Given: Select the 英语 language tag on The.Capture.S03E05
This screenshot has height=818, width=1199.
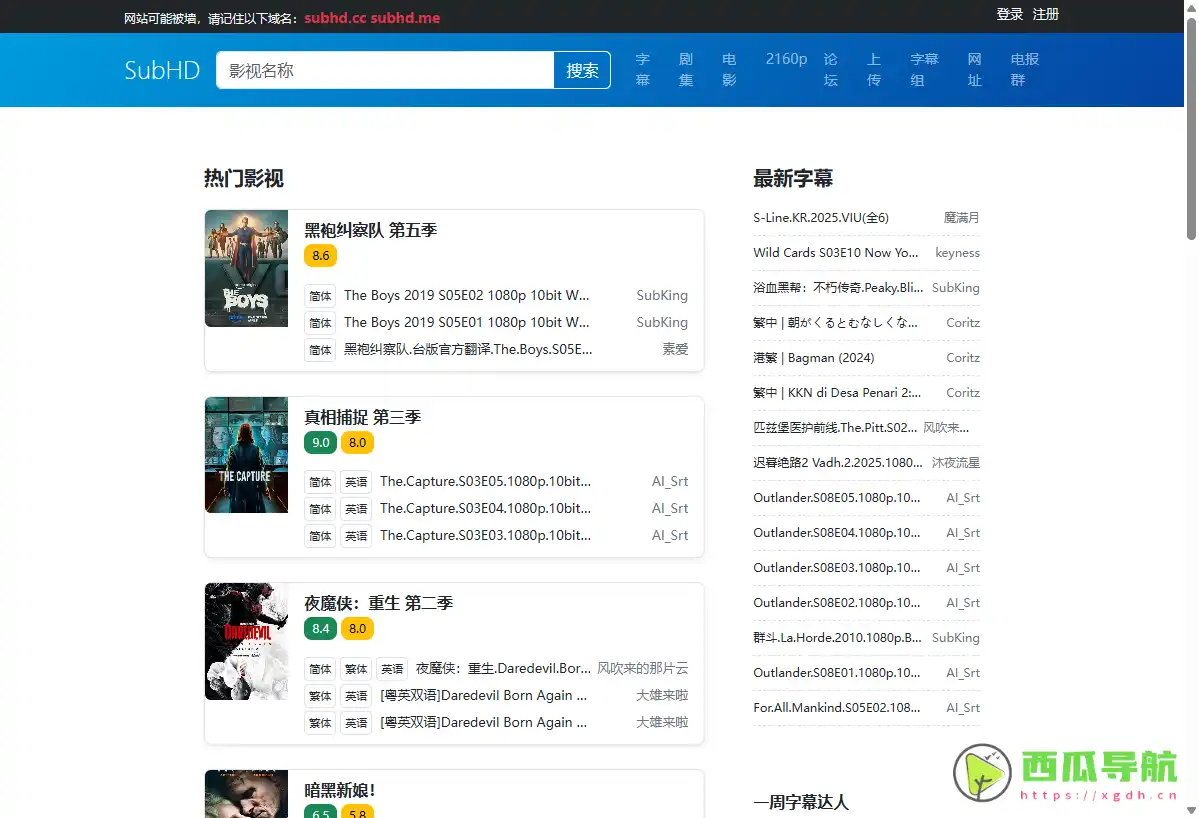Looking at the screenshot, I should (x=356, y=481).
